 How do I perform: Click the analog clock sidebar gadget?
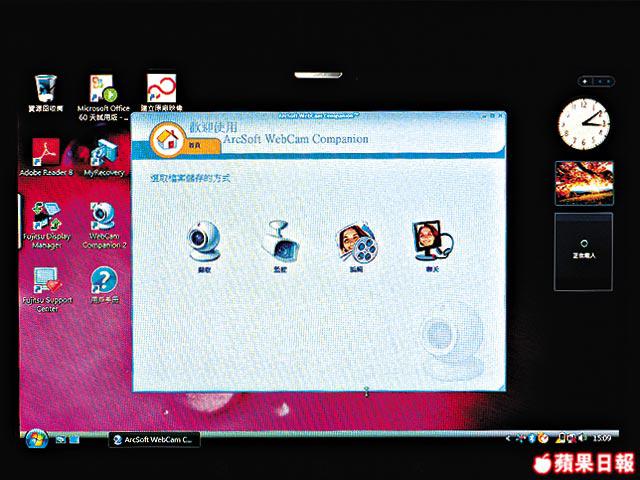pyautogui.click(x=582, y=124)
